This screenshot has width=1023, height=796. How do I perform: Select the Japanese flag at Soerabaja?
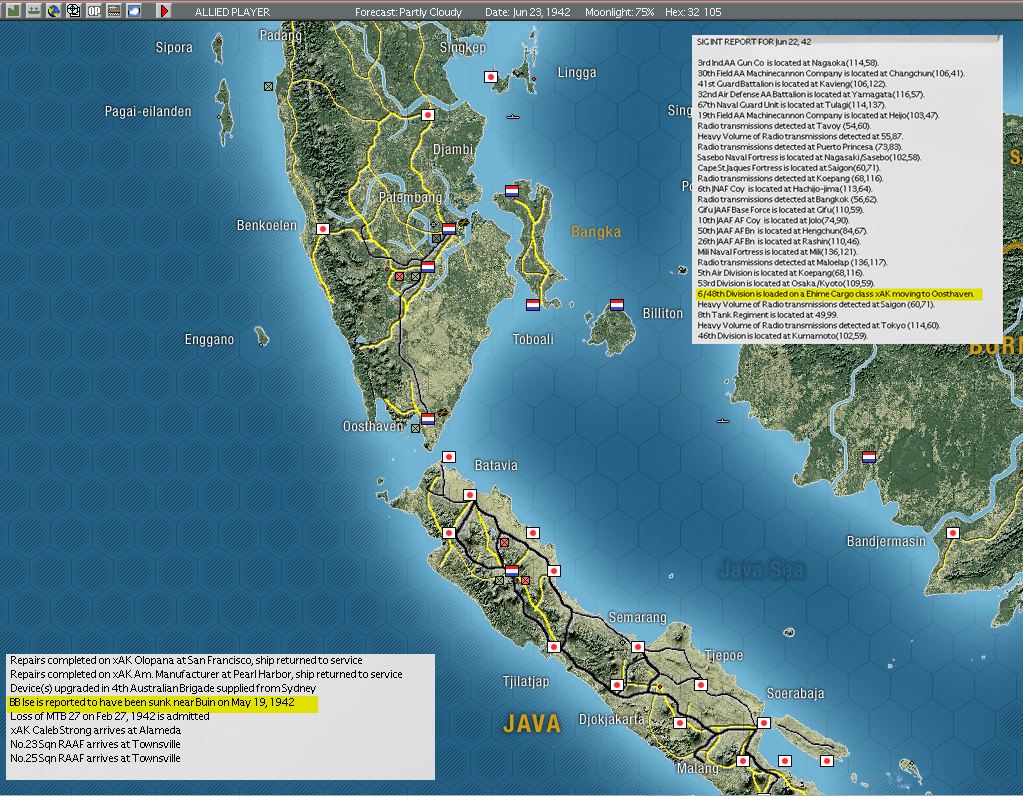tap(764, 723)
